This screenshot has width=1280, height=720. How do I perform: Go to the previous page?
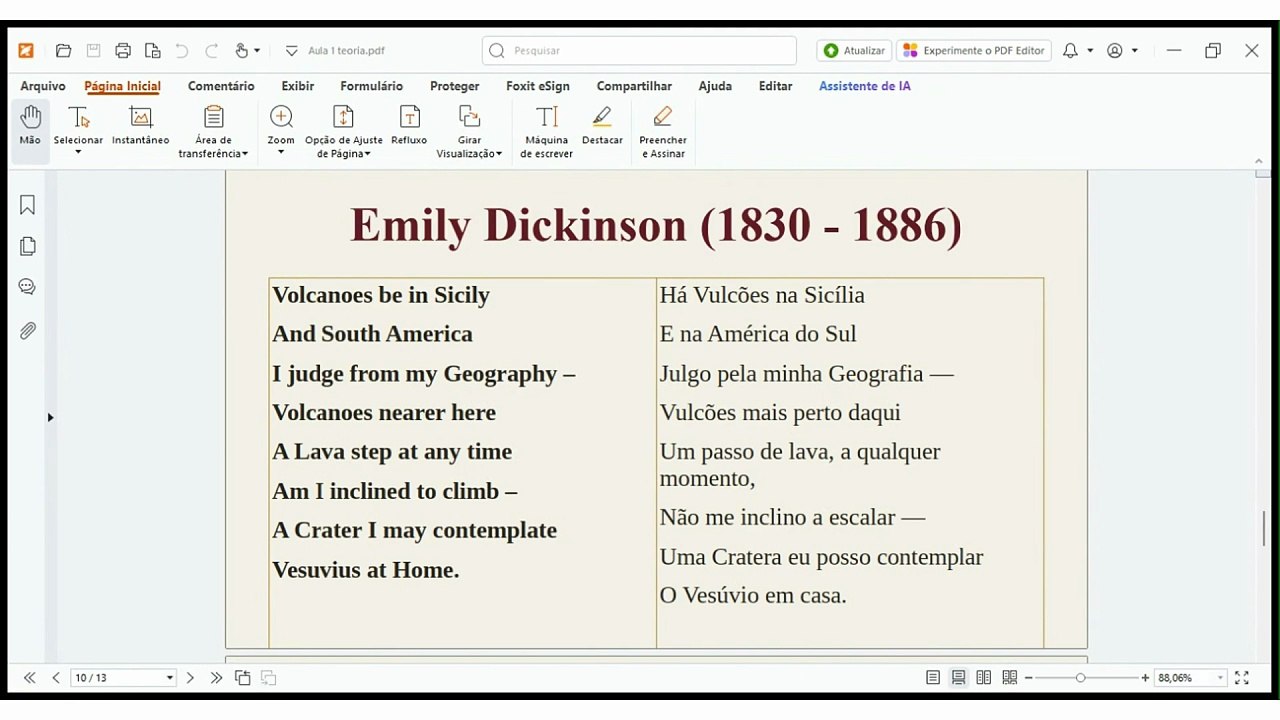click(x=56, y=678)
